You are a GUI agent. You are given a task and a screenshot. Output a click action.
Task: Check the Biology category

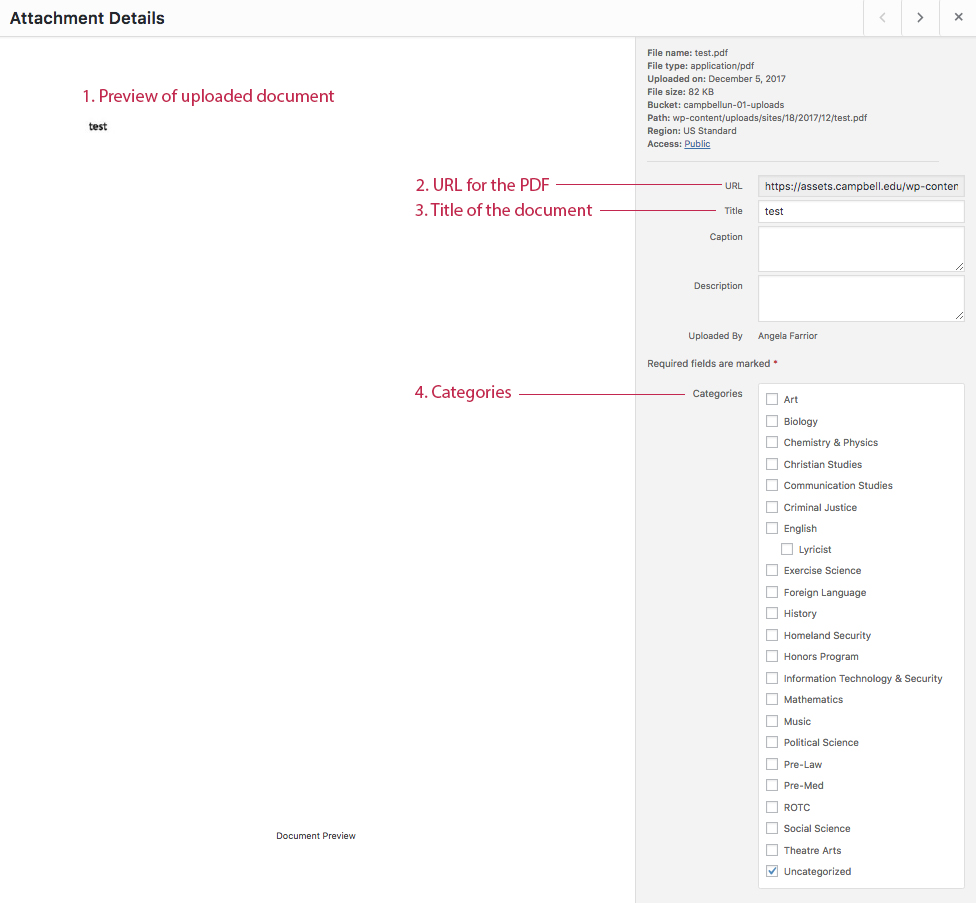(x=772, y=421)
